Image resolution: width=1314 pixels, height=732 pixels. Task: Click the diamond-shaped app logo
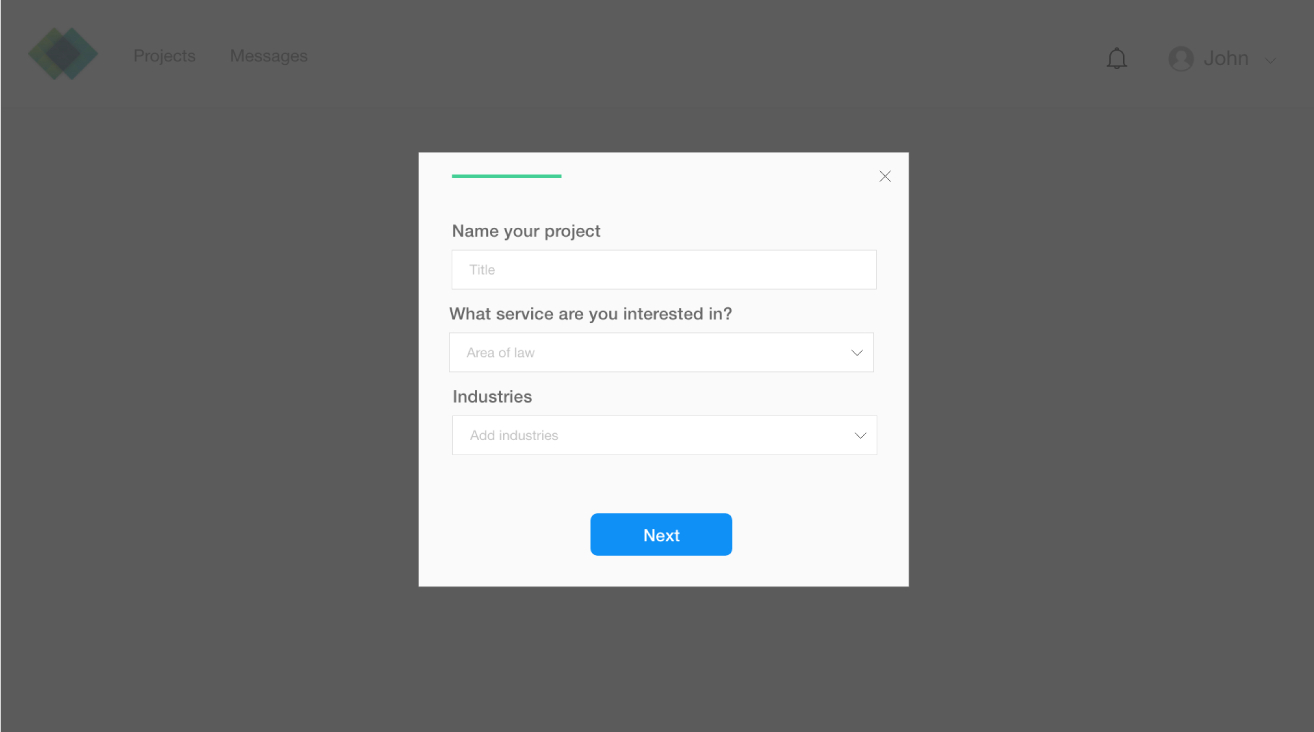tap(63, 54)
